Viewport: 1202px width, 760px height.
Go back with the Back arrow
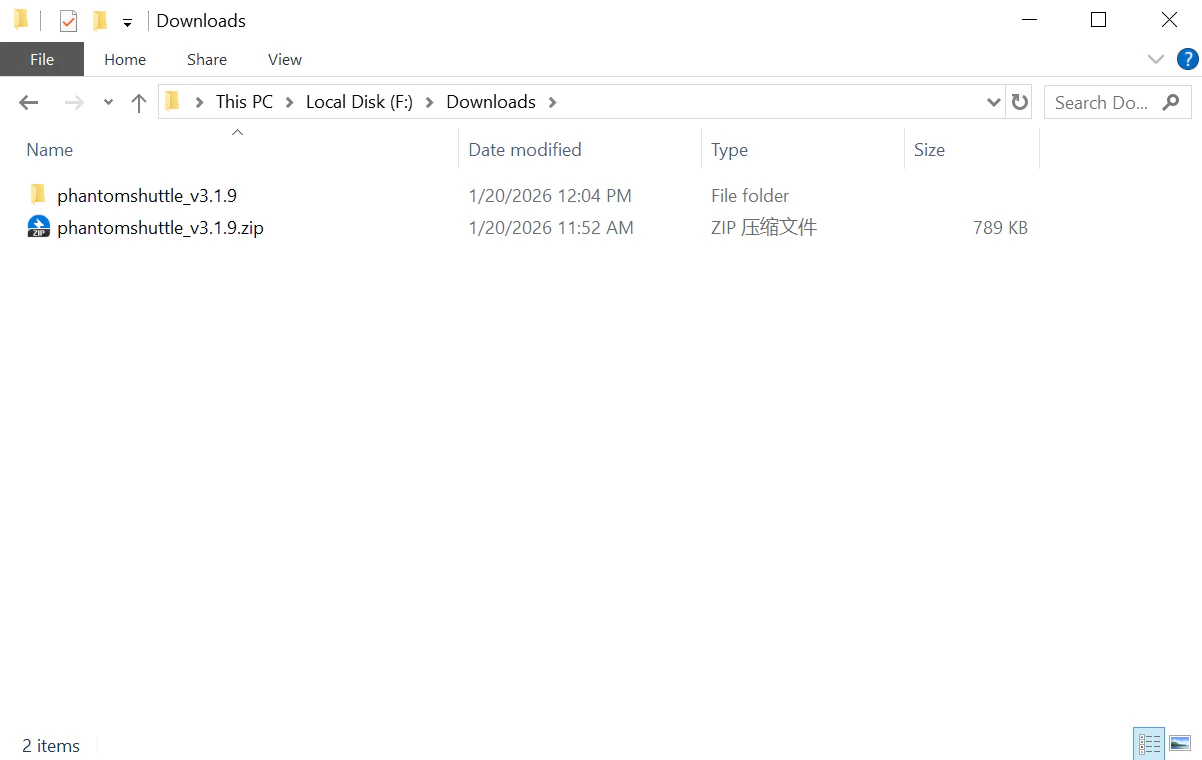coord(29,102)
